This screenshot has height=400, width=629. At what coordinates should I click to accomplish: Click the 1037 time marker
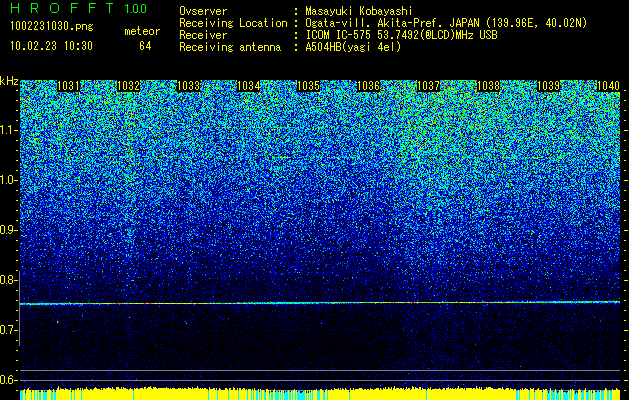(428, 86)
